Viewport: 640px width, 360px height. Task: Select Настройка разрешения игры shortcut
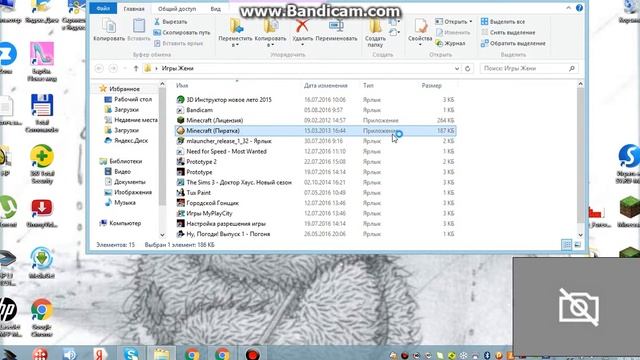click(x=315, y=224)
